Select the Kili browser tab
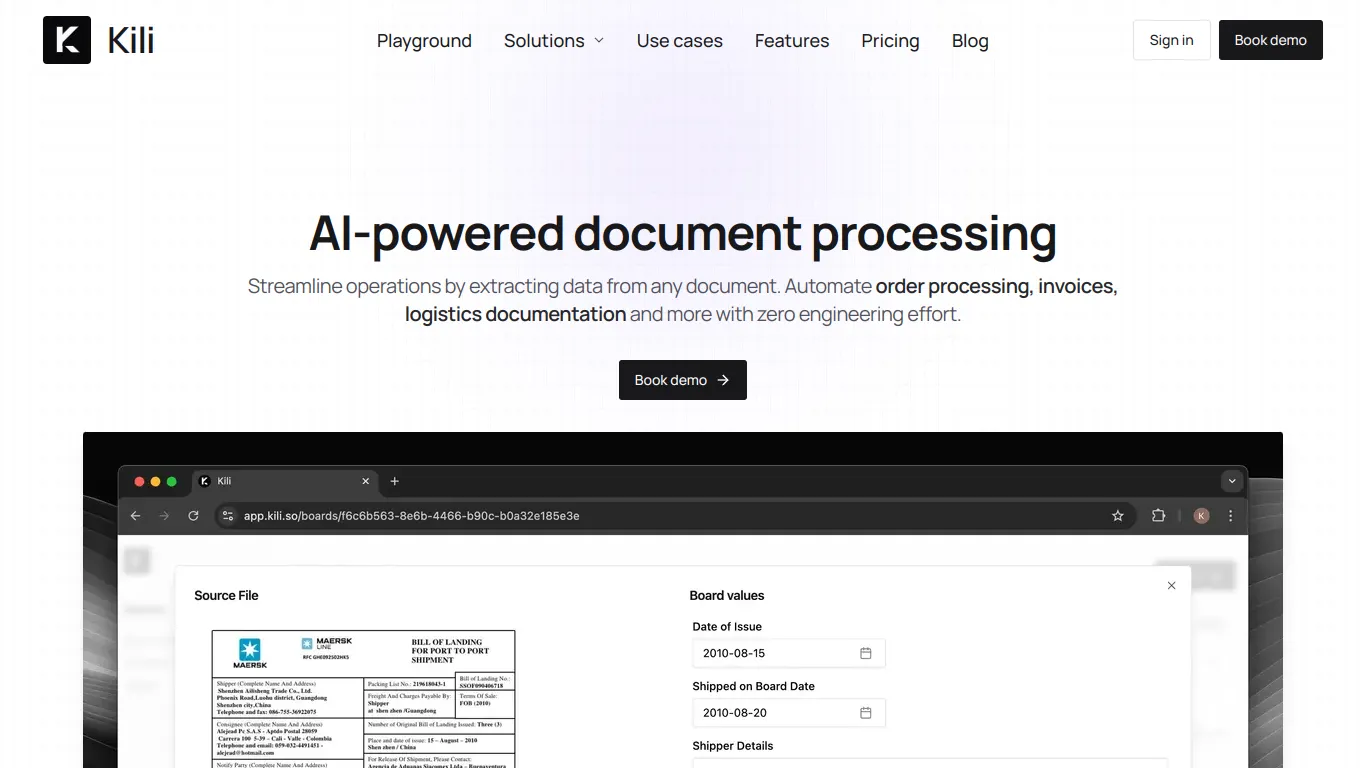Viewport: 1366px width, 768px height. (285, 481)
